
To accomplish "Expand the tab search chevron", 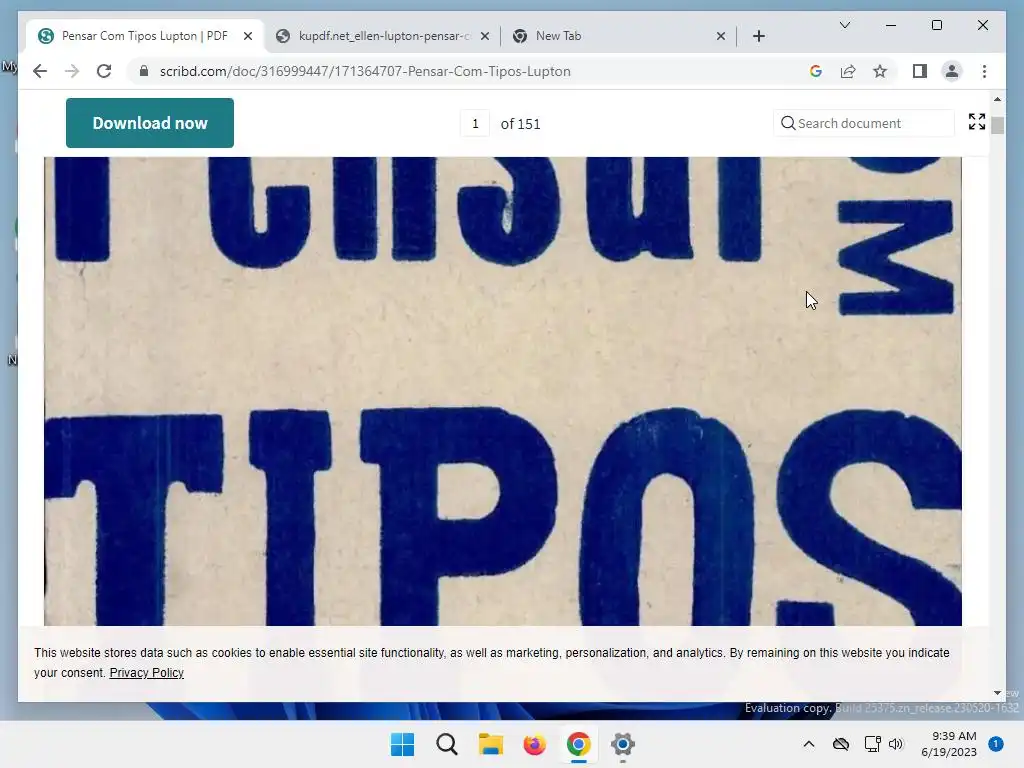I will pyautogui.click(x=844, y=25).
